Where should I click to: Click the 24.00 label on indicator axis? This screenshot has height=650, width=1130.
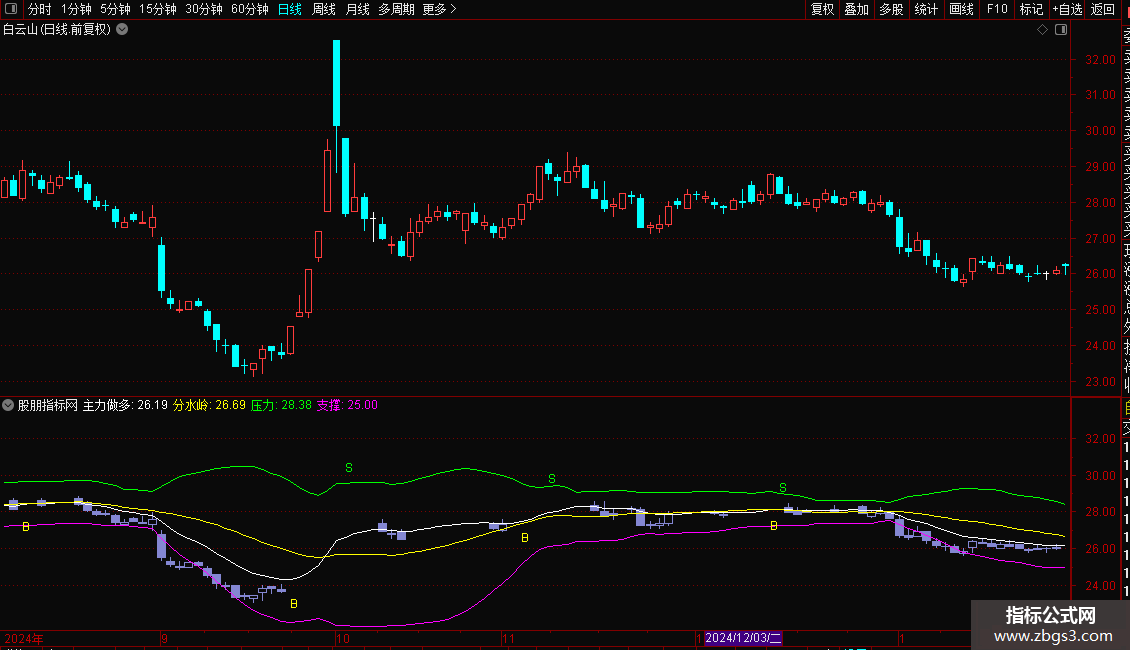(x=1100, y=586)
